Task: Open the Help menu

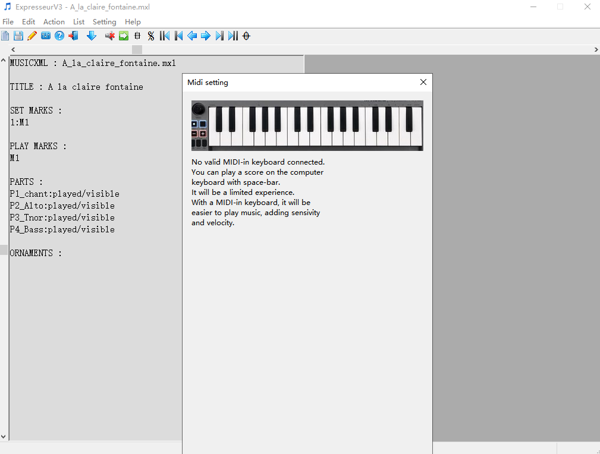Action: [x=132, y=21]
